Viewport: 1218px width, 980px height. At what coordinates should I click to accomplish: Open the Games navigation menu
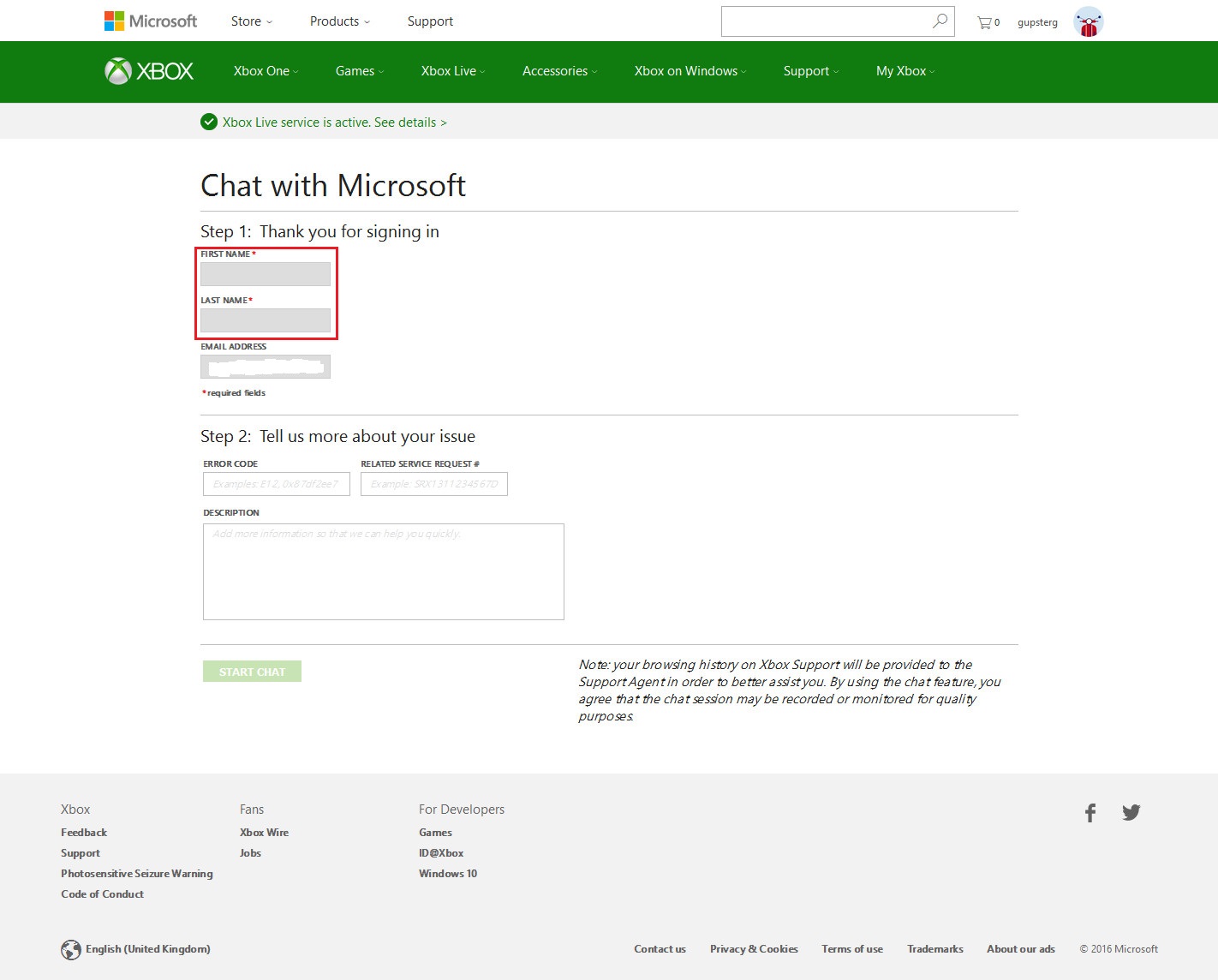(x=359, y=71)
